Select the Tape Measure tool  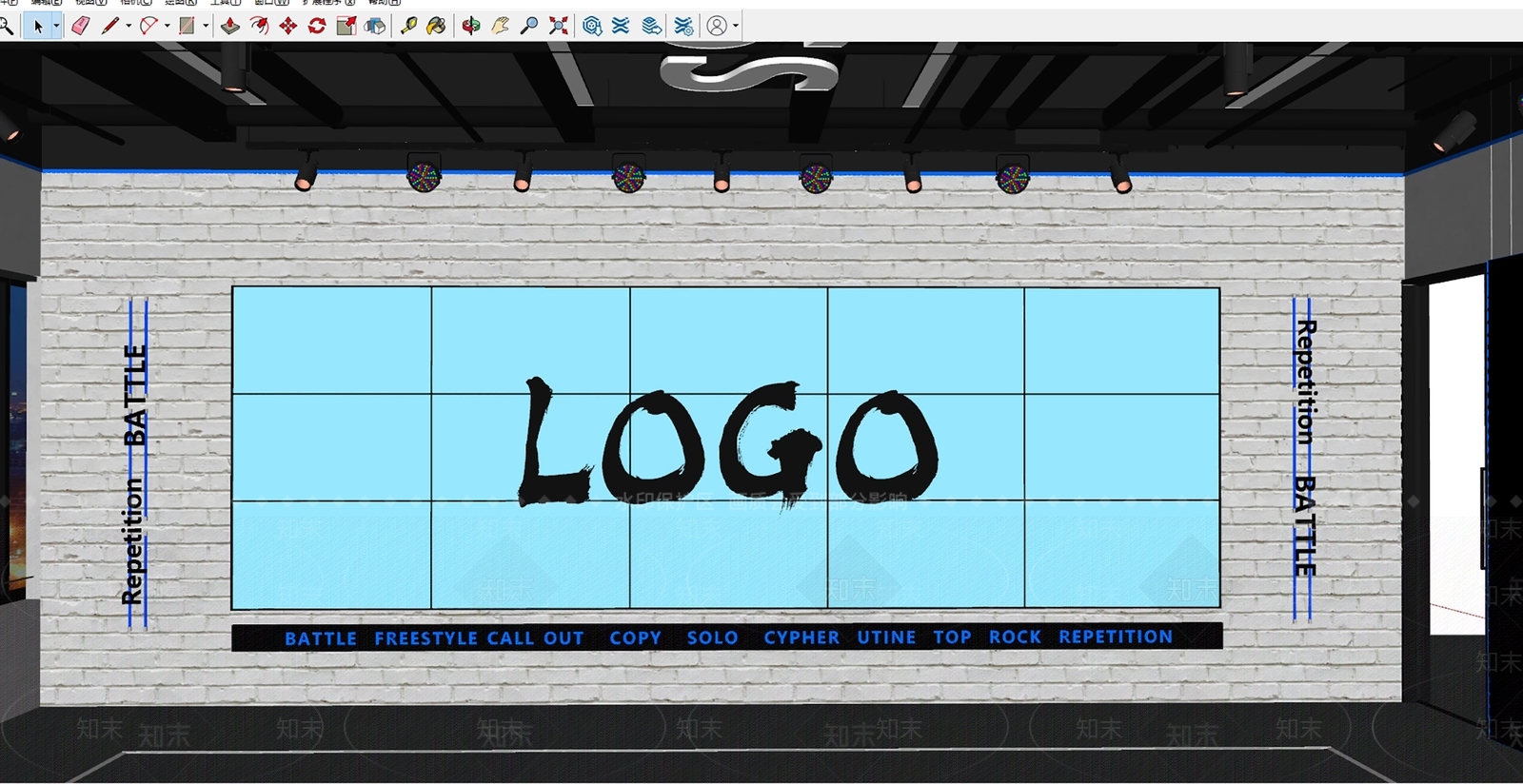coord(408,26)
